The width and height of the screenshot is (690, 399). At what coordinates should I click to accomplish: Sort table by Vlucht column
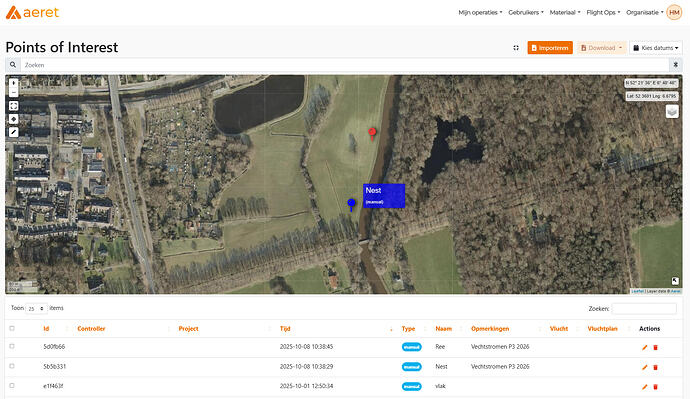(x=559, y=329)
